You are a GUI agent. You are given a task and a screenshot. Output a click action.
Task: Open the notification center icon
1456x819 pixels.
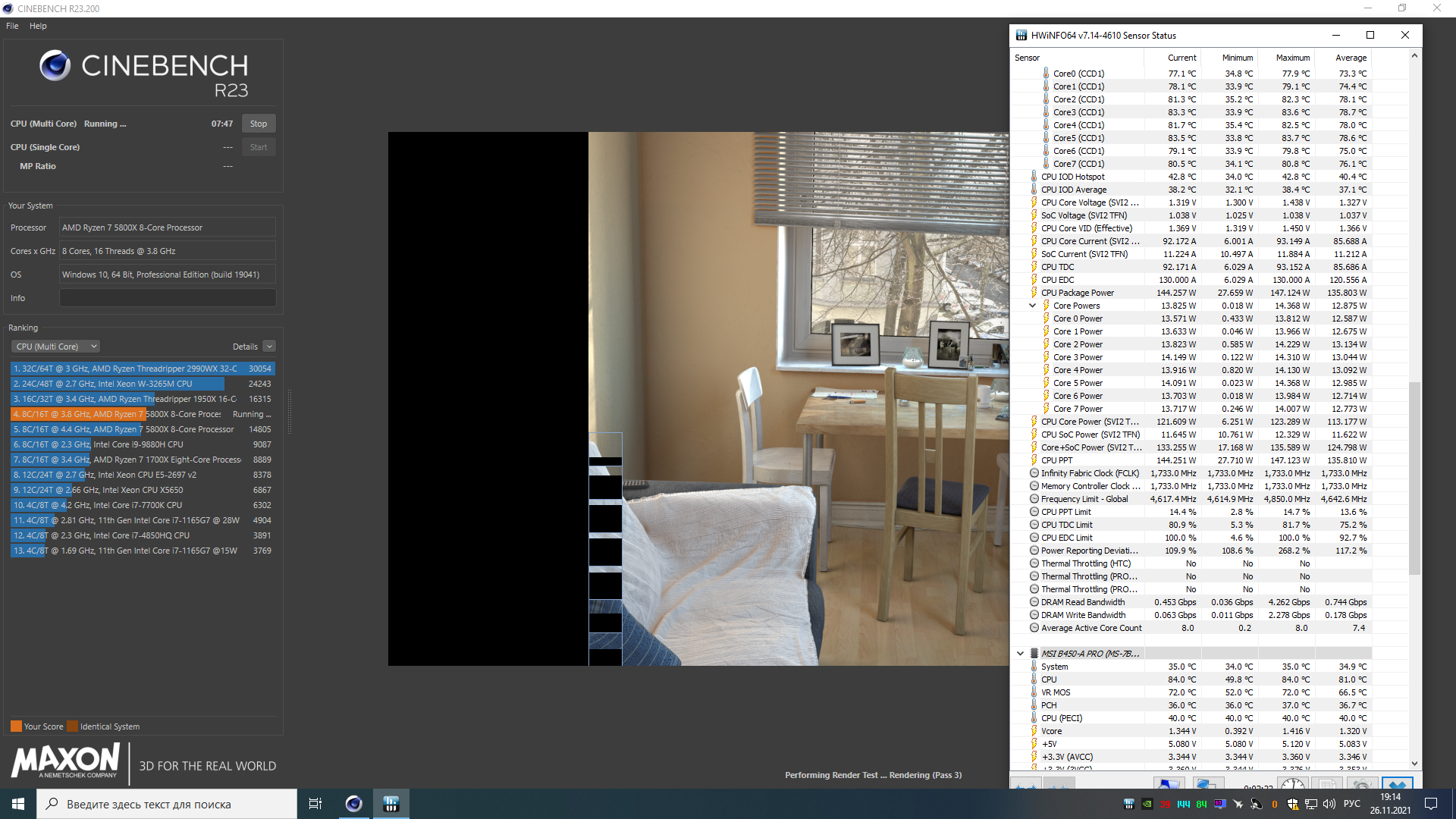tap(1431, 804)
